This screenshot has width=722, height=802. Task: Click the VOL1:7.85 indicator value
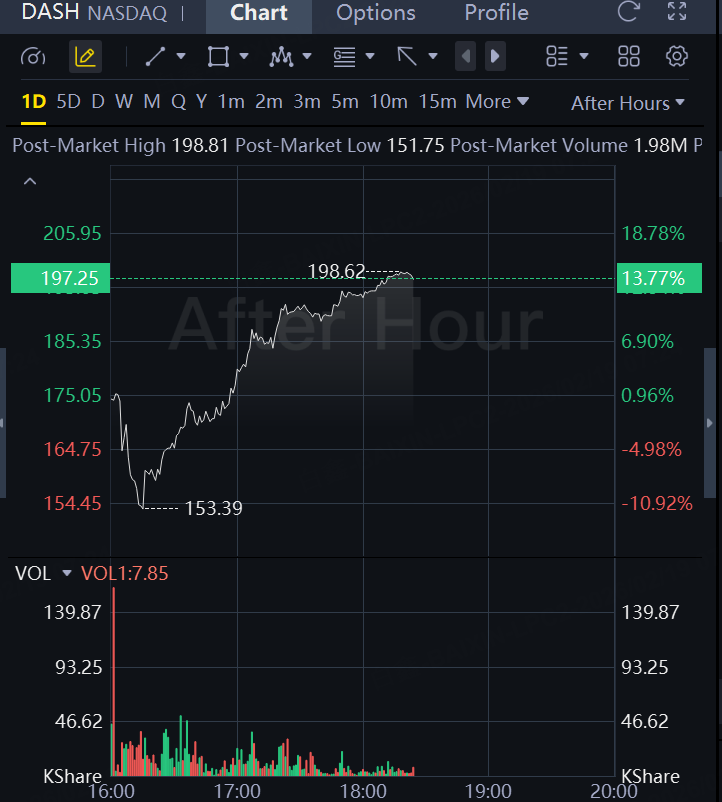(125, 573)
